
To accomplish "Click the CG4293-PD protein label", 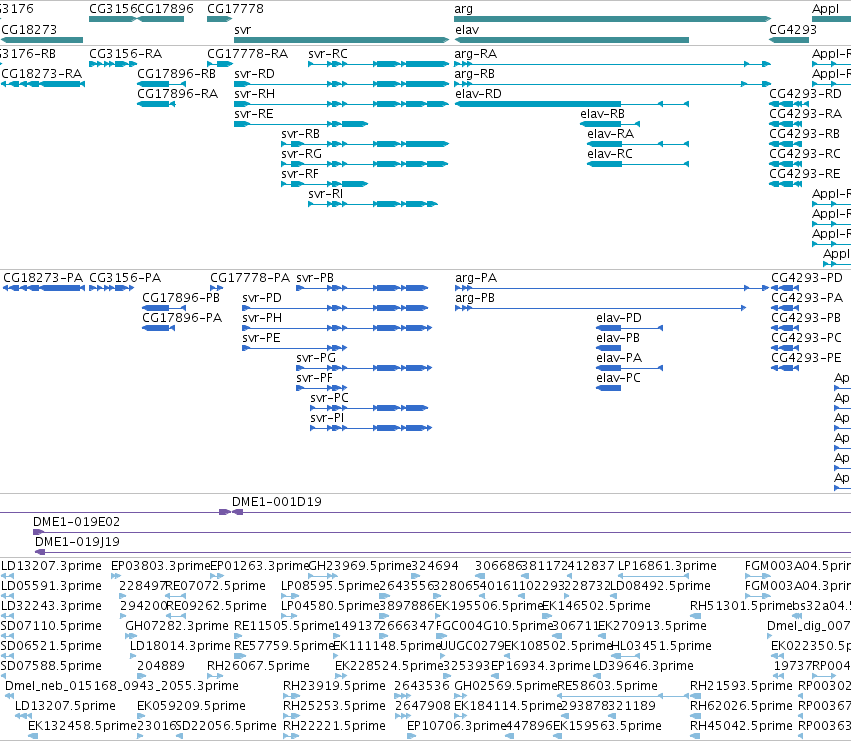I will coord(807,278).
